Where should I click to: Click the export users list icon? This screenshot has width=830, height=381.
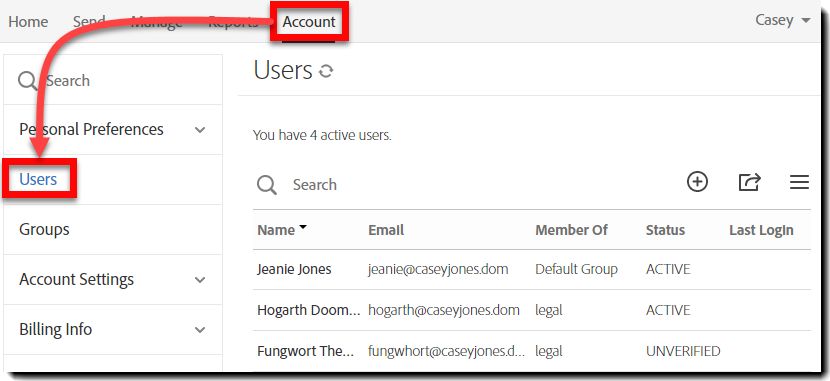[x=750, y=182]
